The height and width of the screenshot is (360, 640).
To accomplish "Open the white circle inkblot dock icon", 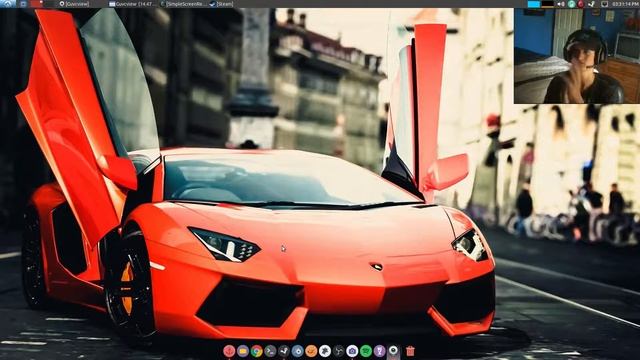I will 325,351.
